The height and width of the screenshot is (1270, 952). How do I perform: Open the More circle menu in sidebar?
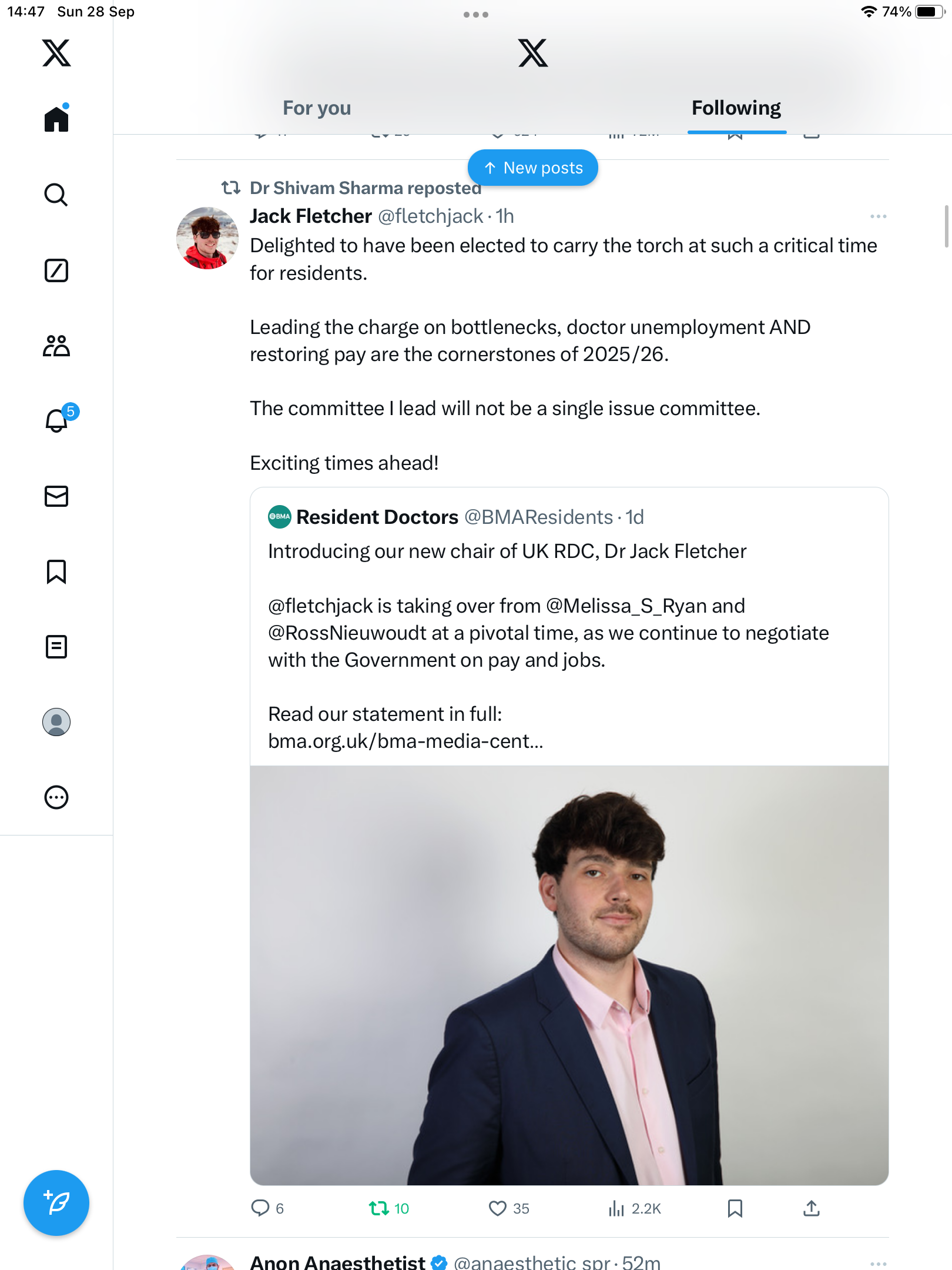56,797
